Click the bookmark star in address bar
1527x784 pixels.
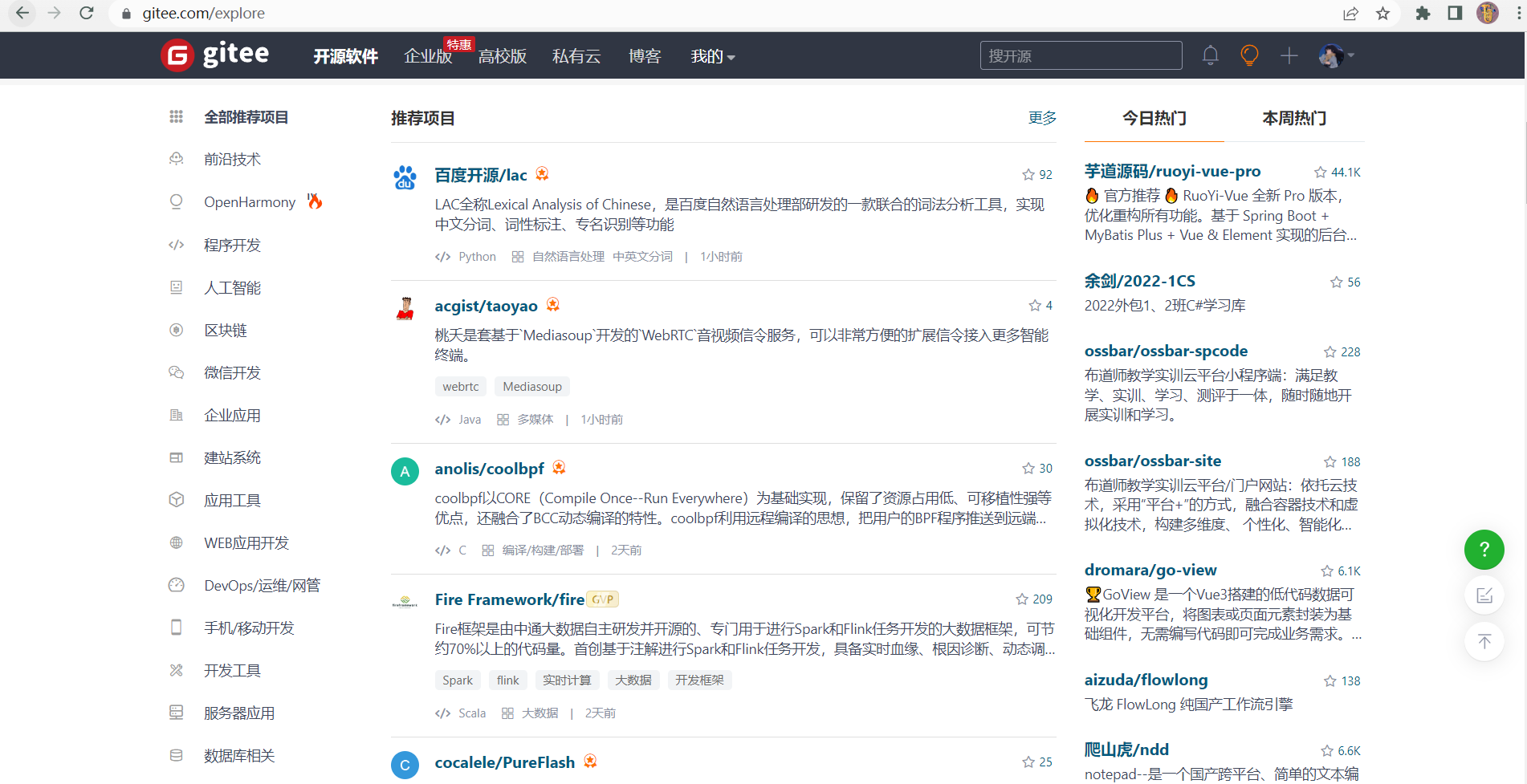coord(1382,13)
